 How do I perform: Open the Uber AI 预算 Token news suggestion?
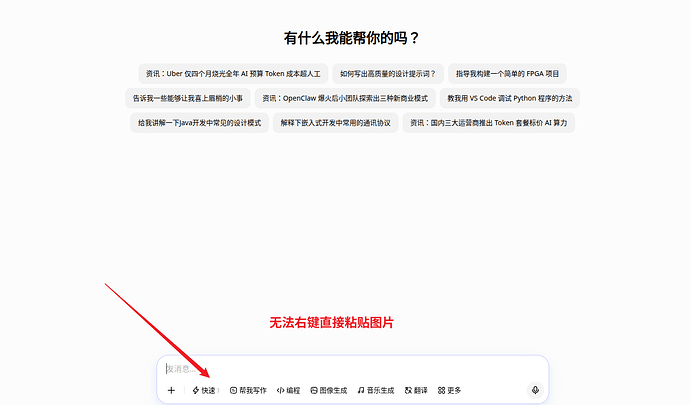click(x=233, y=74)
